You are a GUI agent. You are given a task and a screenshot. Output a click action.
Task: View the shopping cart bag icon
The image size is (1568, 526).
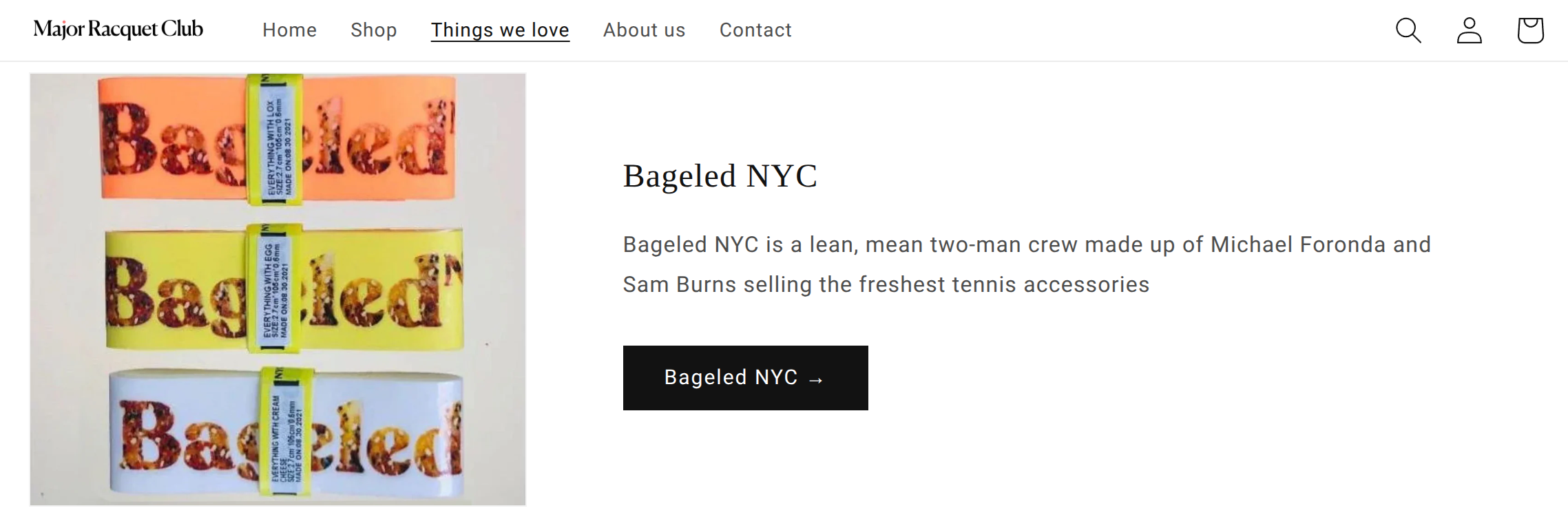[1530, 30]
